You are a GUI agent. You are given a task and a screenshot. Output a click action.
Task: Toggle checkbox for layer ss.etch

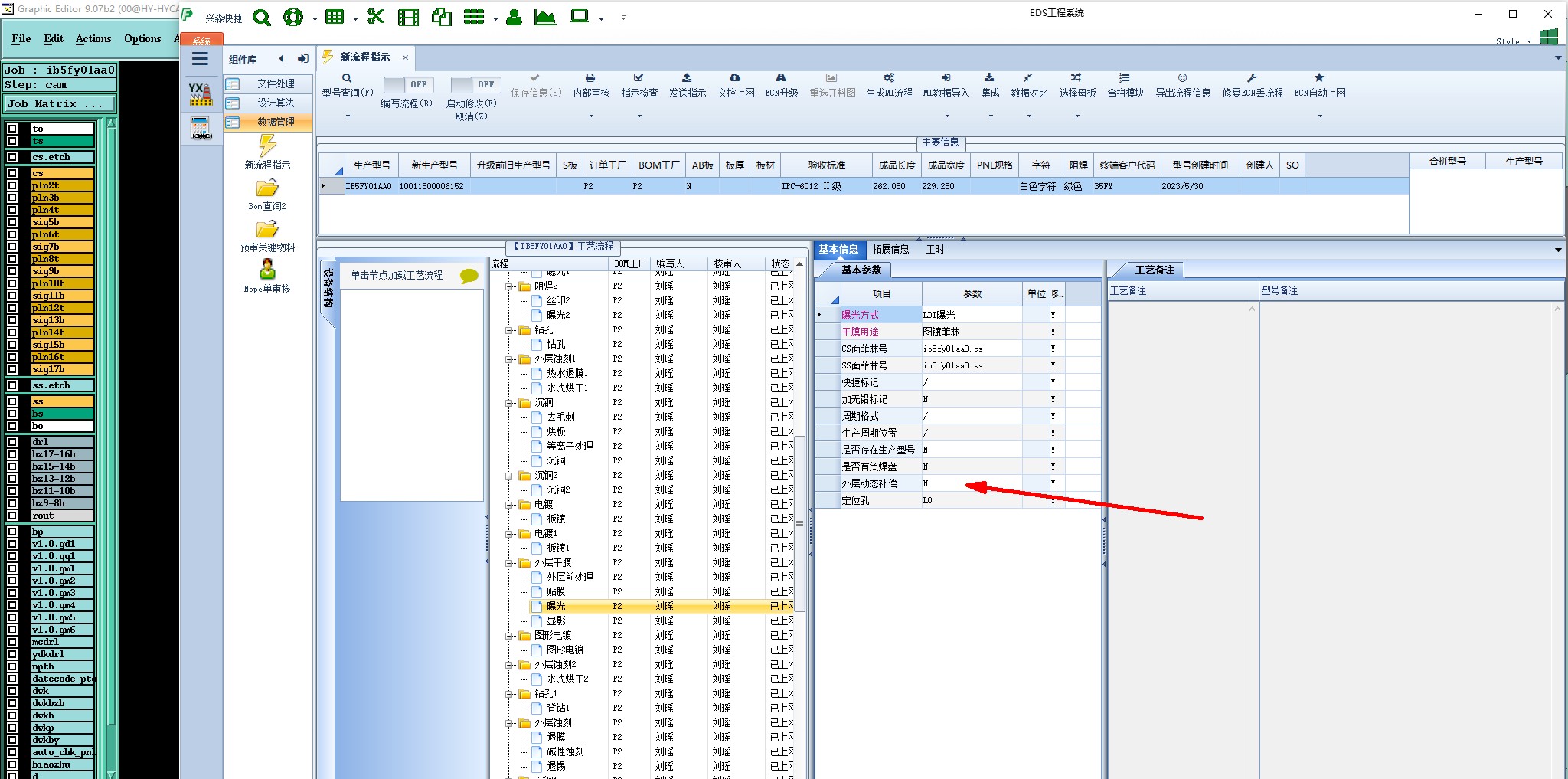point(12,385)
